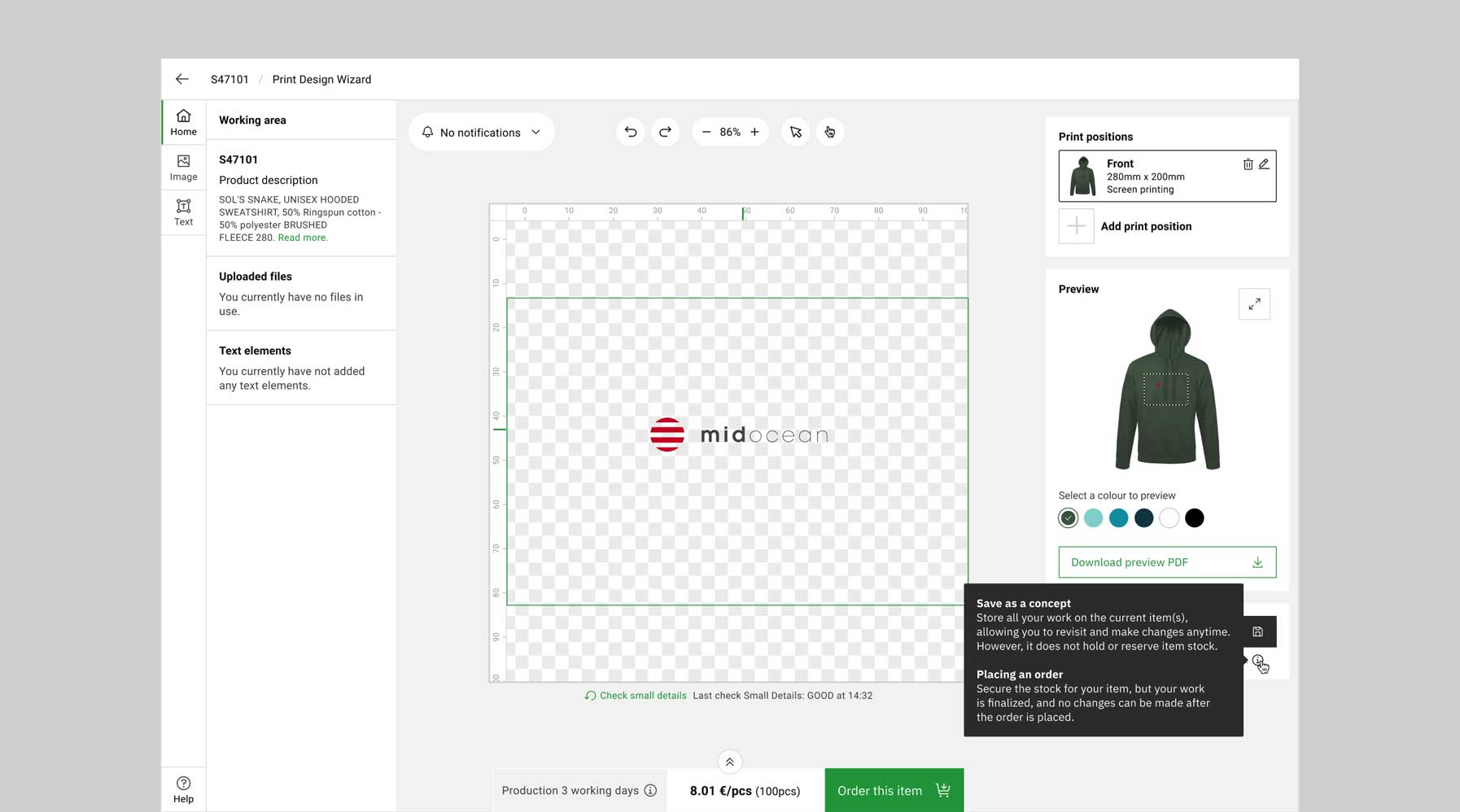The height and width of the screenshot is (812, 1460).
Task: Click Last check Small Details status text
Action: coord(782,696)
